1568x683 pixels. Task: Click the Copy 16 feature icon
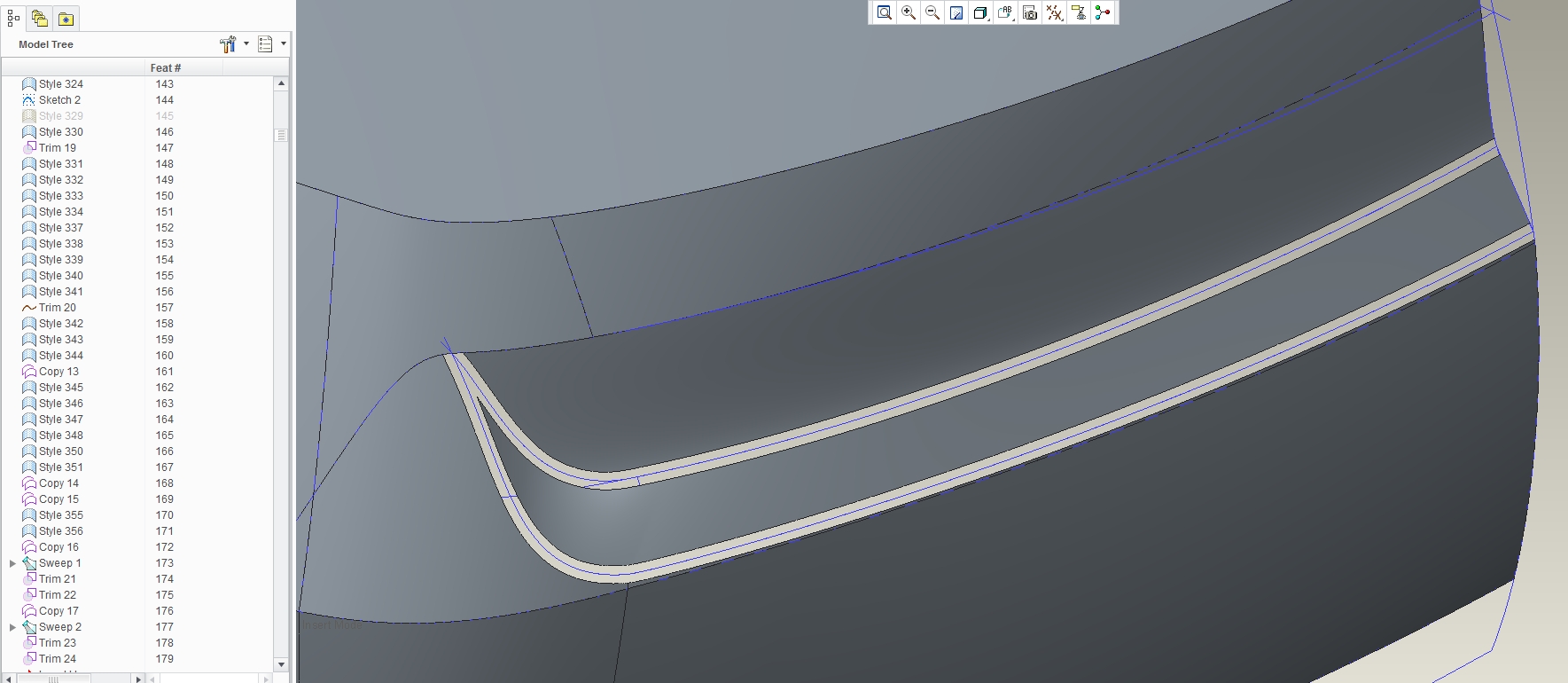point(29,547)
